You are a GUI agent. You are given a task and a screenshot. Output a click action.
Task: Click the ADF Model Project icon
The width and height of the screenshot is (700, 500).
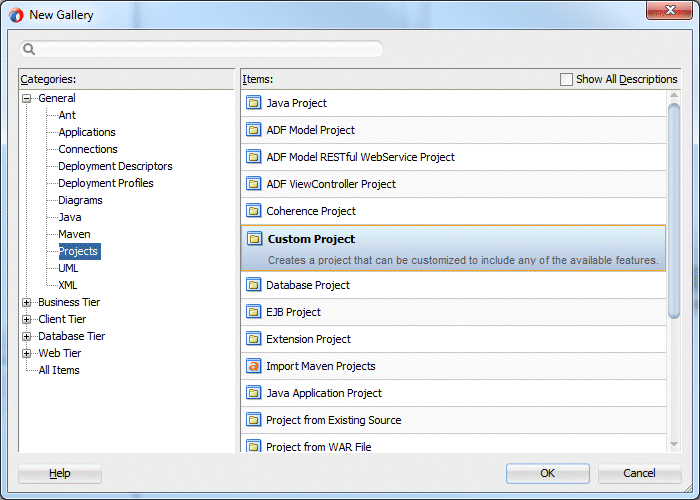click(x=254, y=130)
